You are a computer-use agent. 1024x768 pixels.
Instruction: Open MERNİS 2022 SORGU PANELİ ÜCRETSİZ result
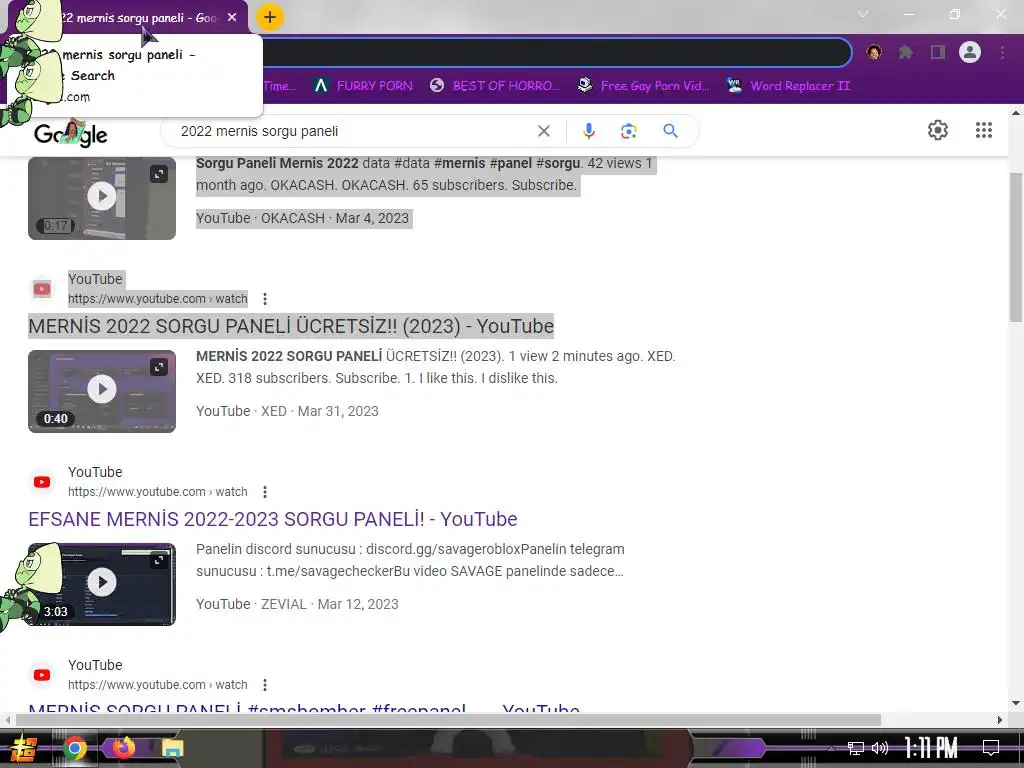[291, 326]
